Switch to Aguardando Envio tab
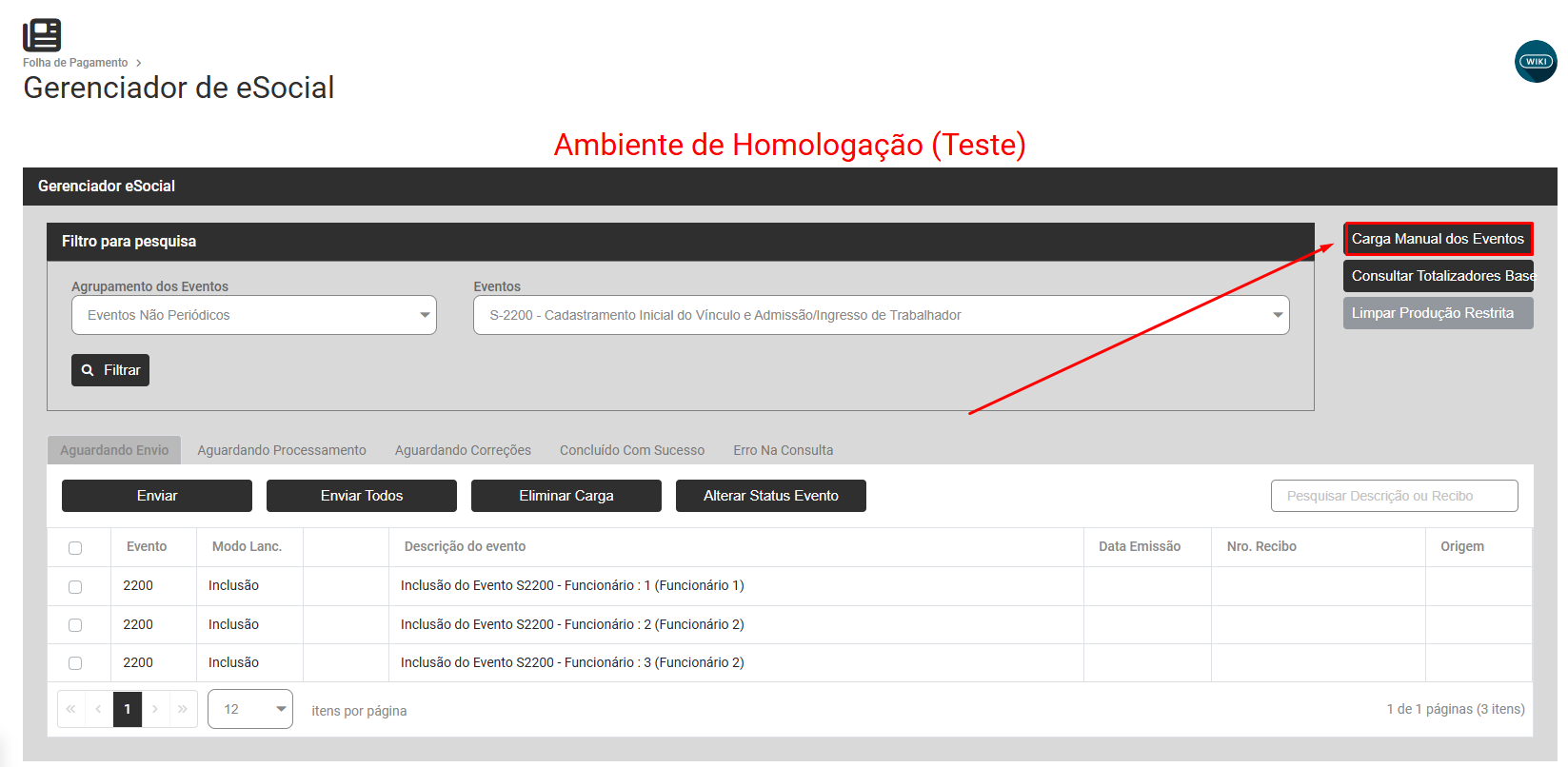This screenshot has height=767, width=1568. (x=114, y=450)
